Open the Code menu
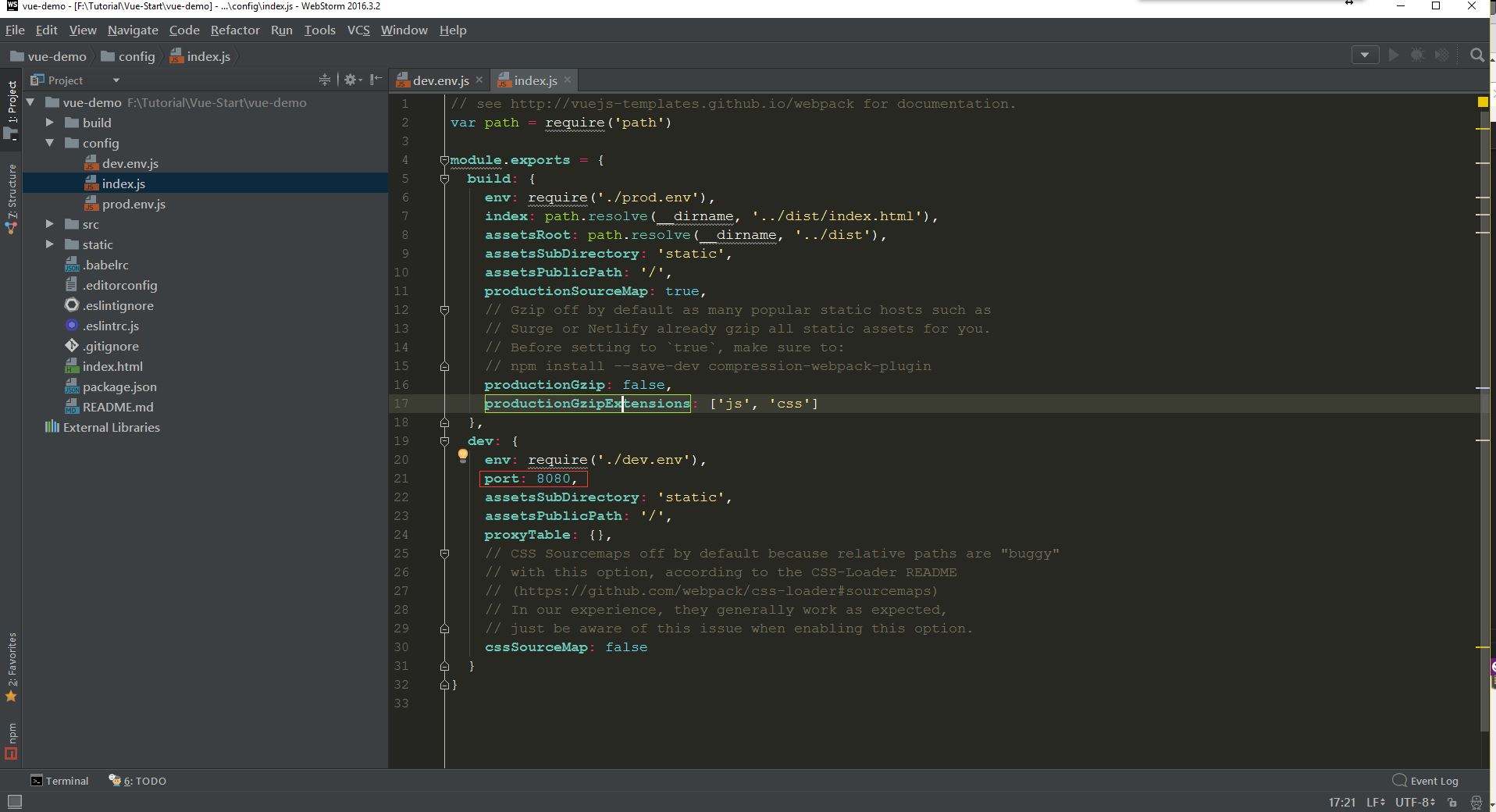 [184, 30]
